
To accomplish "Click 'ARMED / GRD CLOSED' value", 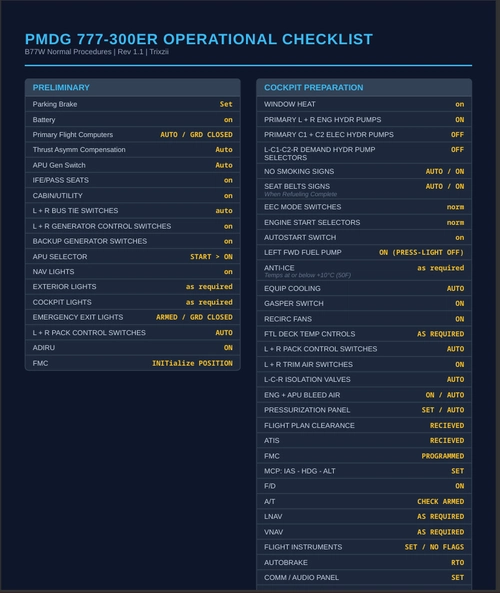I will coord(194,317).
